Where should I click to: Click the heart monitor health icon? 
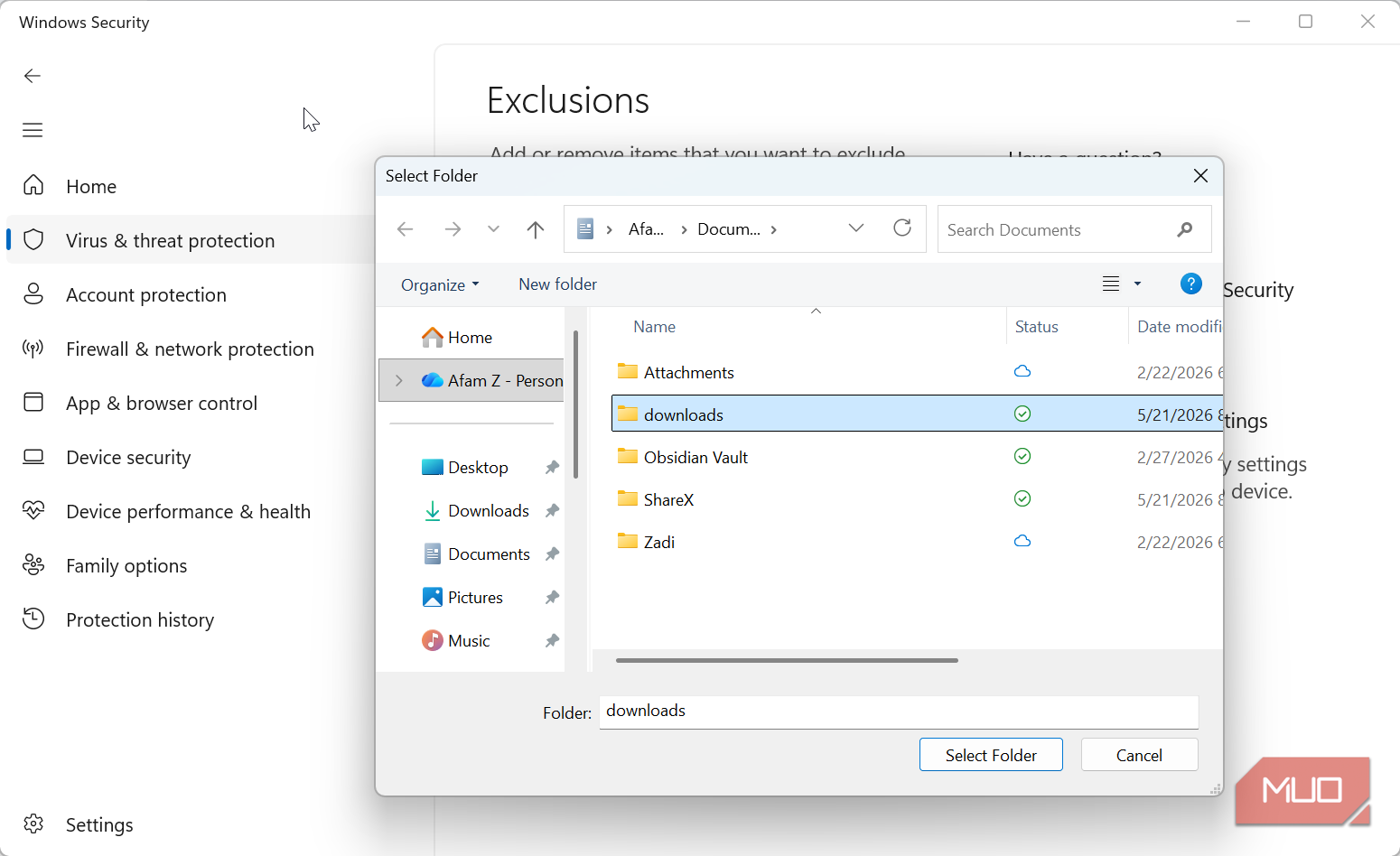point(33,510)
